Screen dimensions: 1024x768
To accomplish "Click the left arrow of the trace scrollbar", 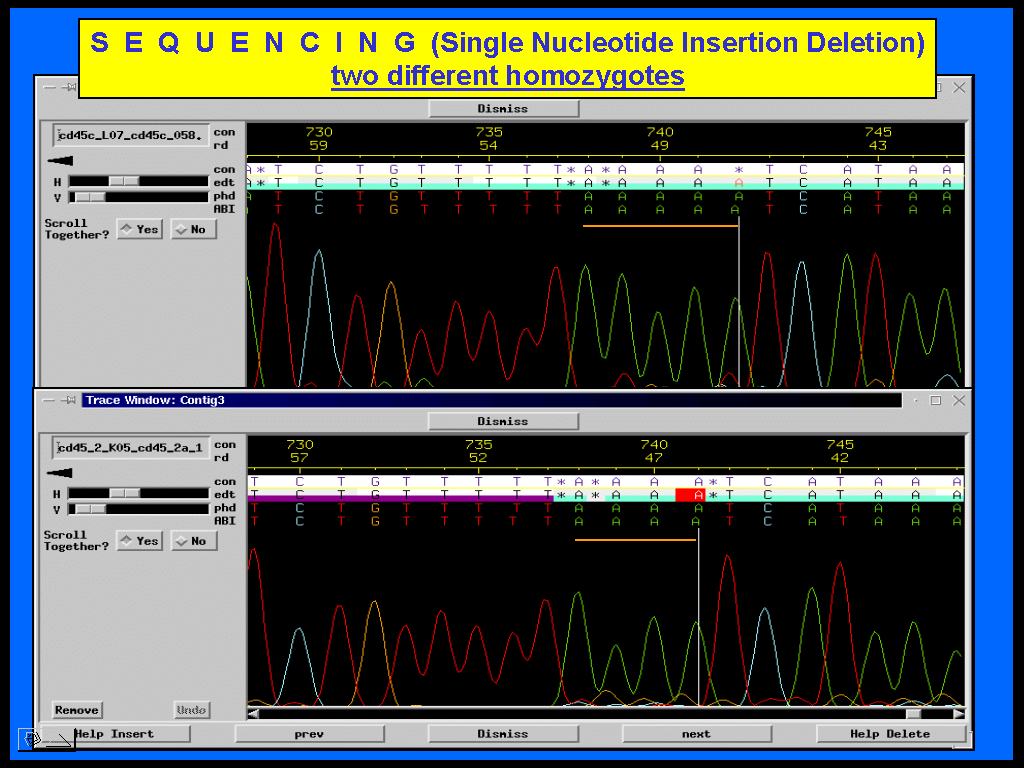I will pos(254,713).
